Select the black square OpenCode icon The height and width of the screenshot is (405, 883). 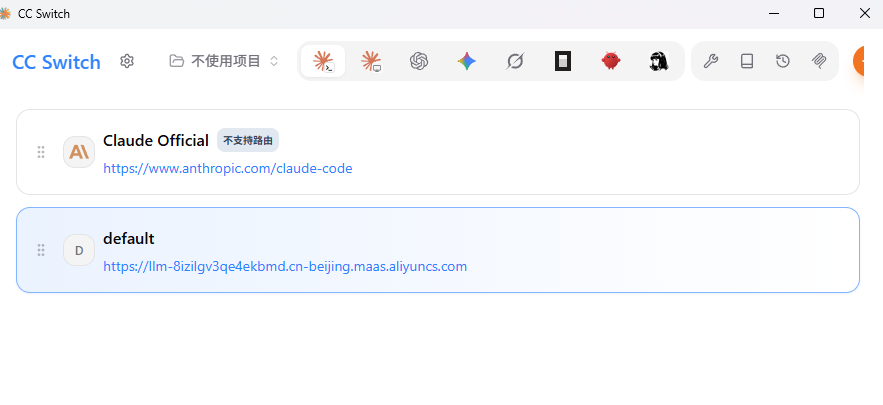563,61
